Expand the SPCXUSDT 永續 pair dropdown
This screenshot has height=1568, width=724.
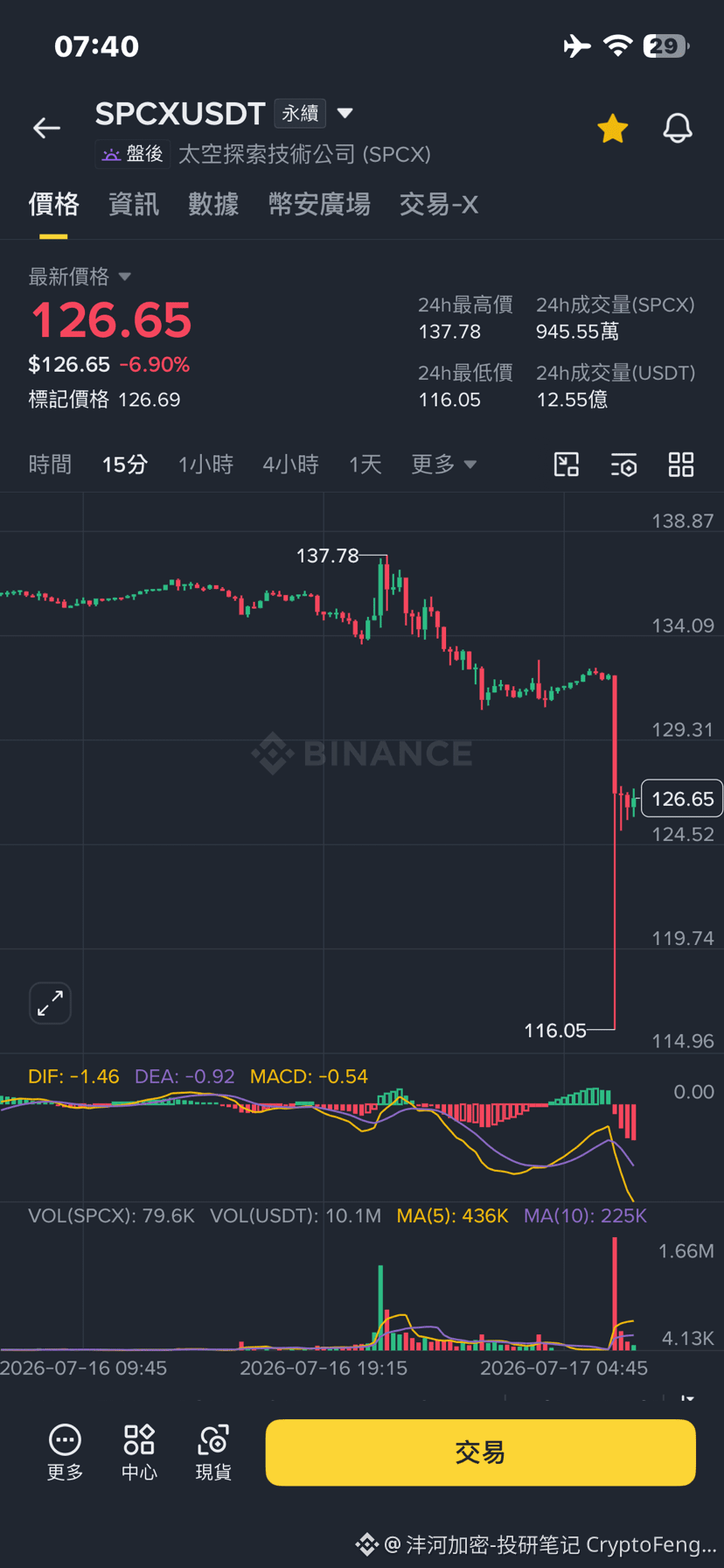[x=345, y=113]
